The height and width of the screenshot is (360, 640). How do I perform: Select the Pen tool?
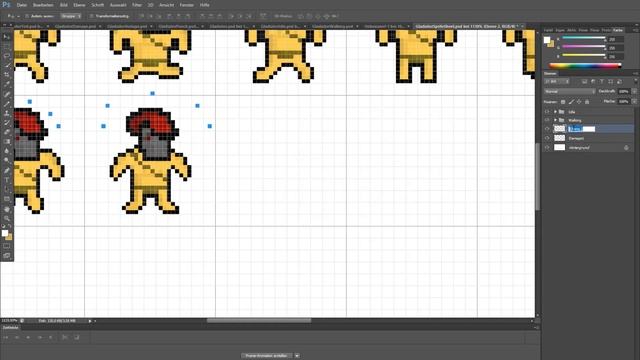point(7,170)
